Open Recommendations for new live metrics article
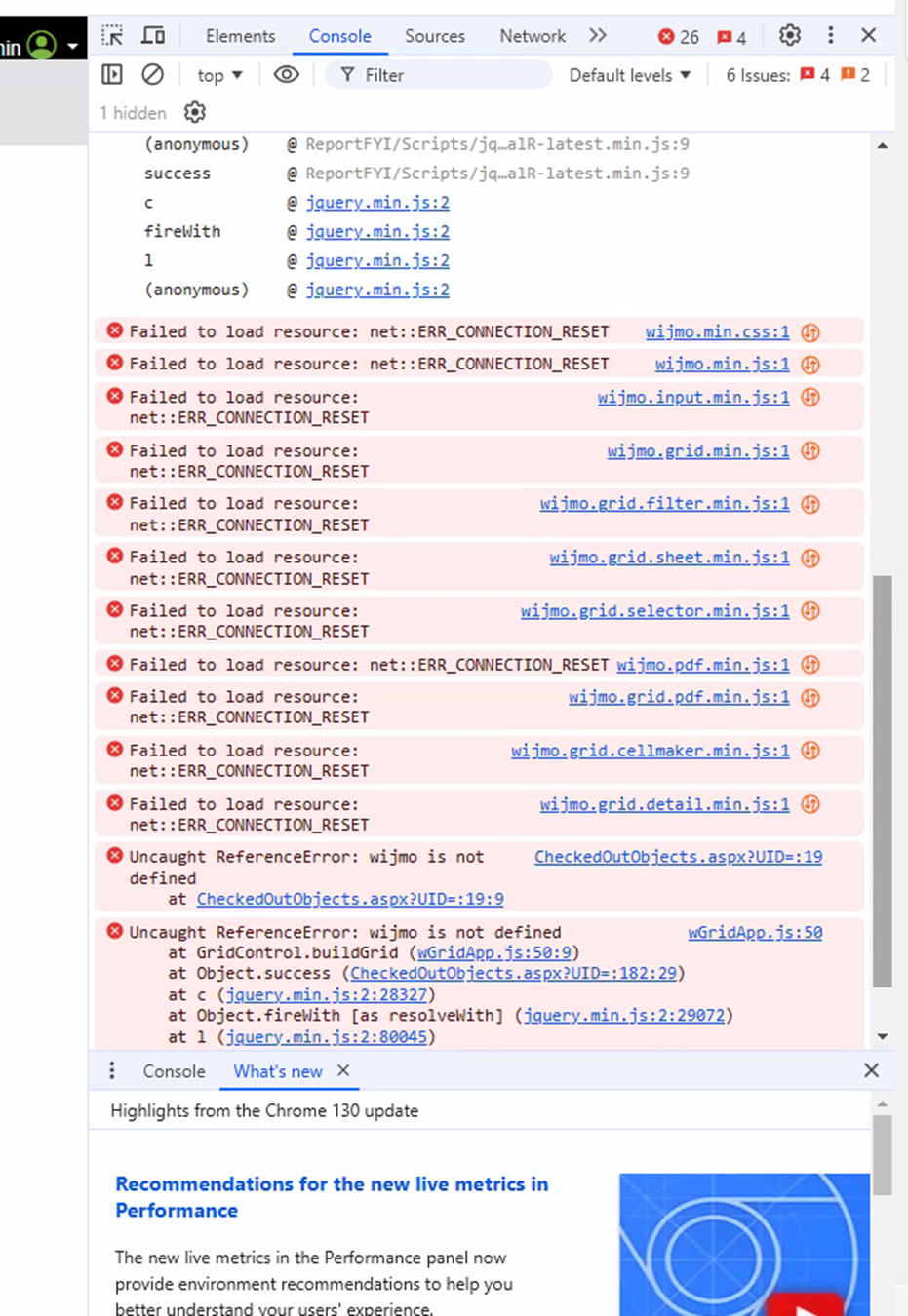 (332, 1197)
